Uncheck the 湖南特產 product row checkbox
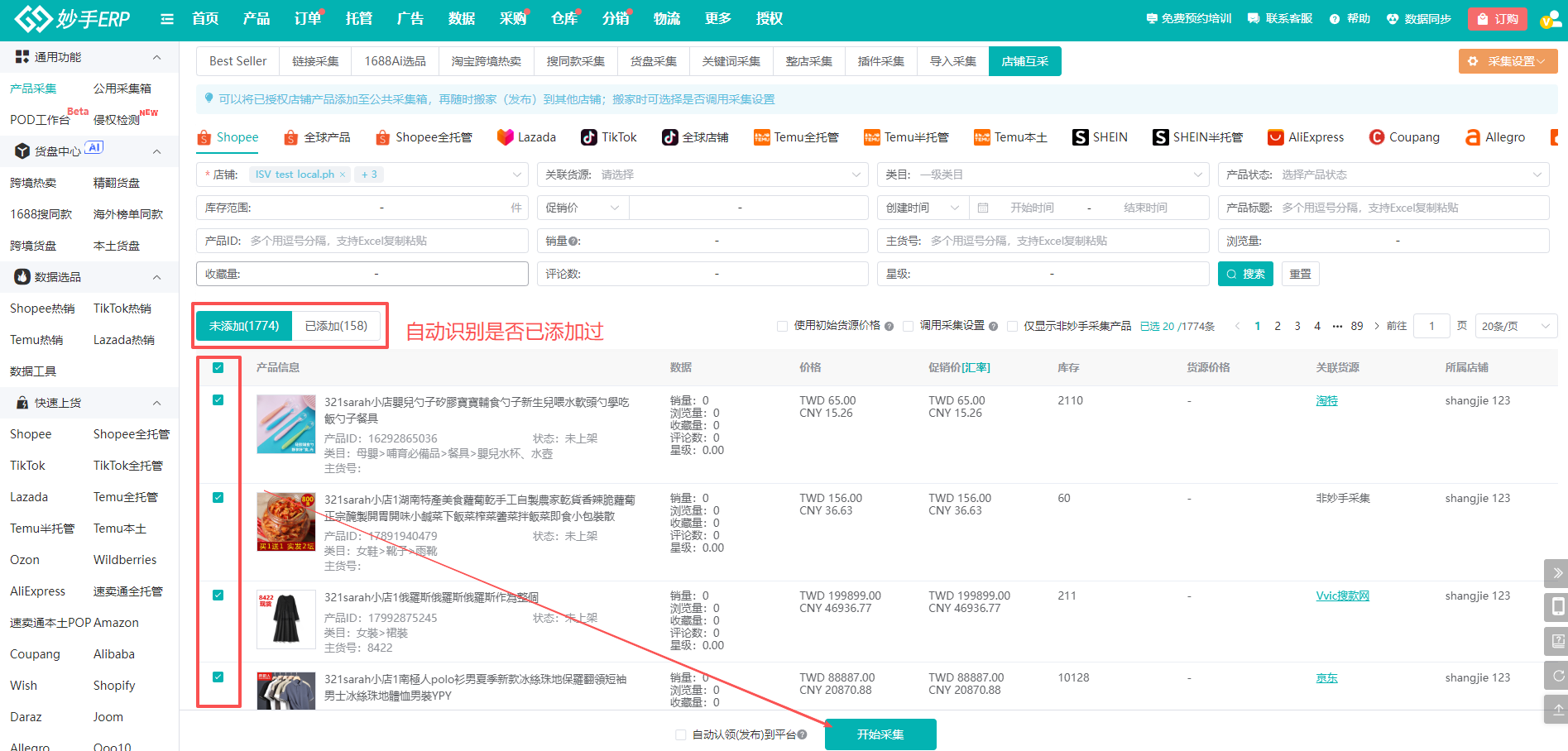 (218, 498)
